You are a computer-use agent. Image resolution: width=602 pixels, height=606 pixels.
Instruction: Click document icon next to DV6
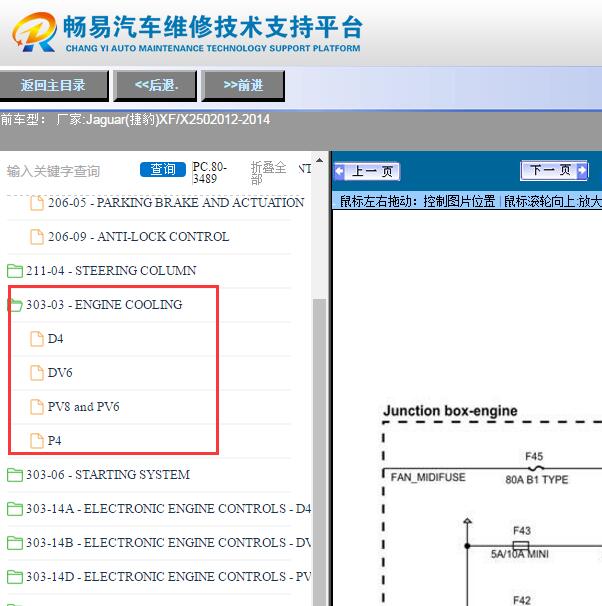click(37, 373)
